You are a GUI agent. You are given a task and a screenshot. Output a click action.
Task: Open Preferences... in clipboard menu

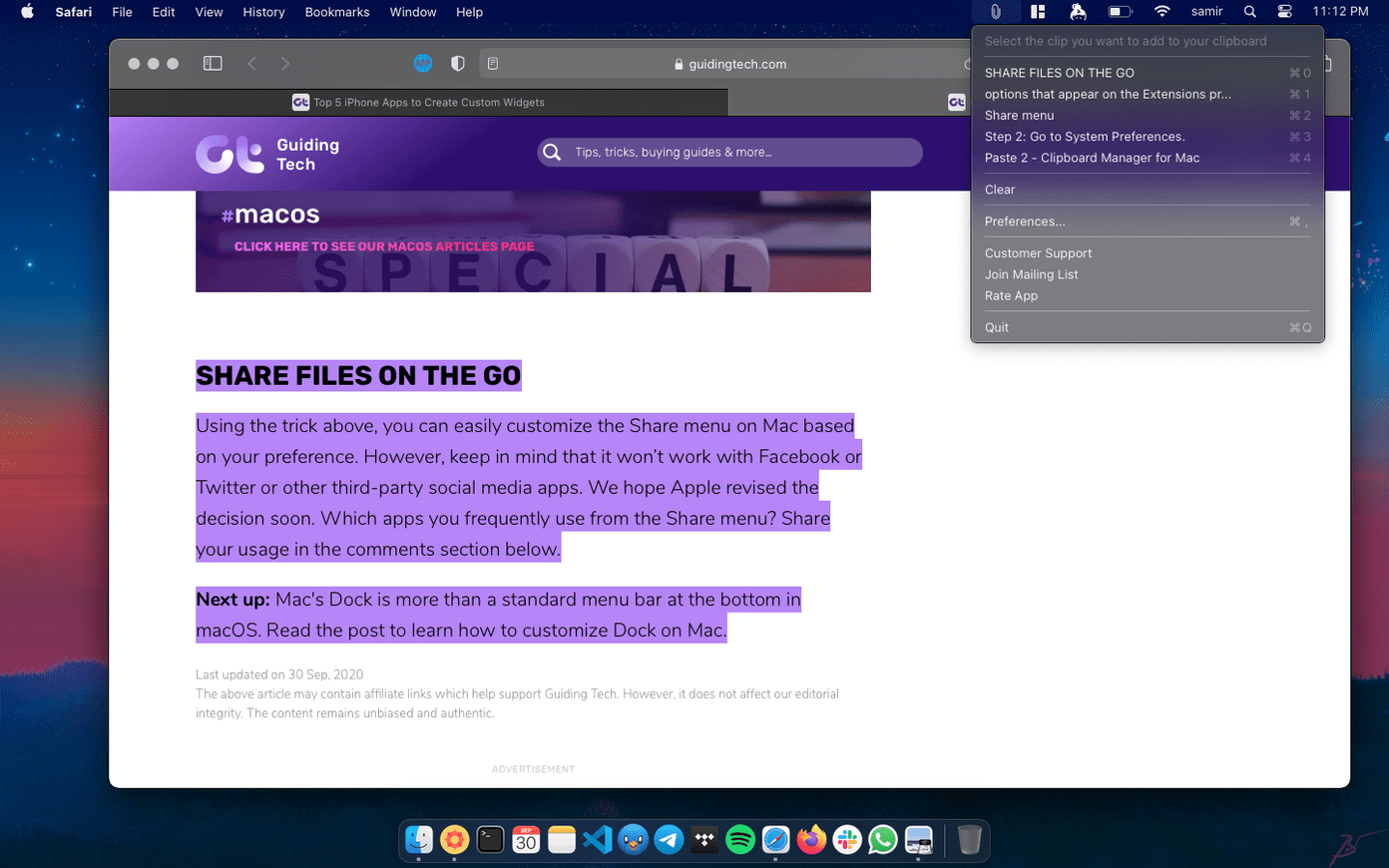[x=1148, y=221]
